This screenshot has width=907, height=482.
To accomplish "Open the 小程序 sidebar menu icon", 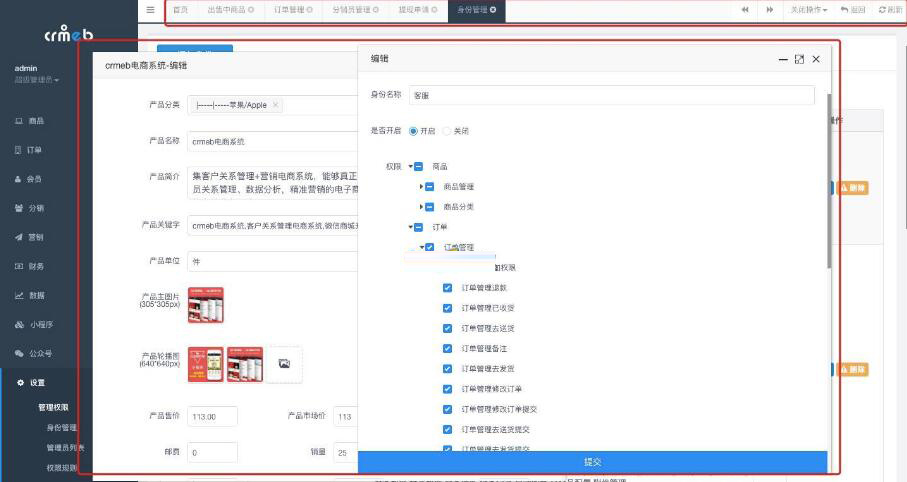I will tap(19, 325).
